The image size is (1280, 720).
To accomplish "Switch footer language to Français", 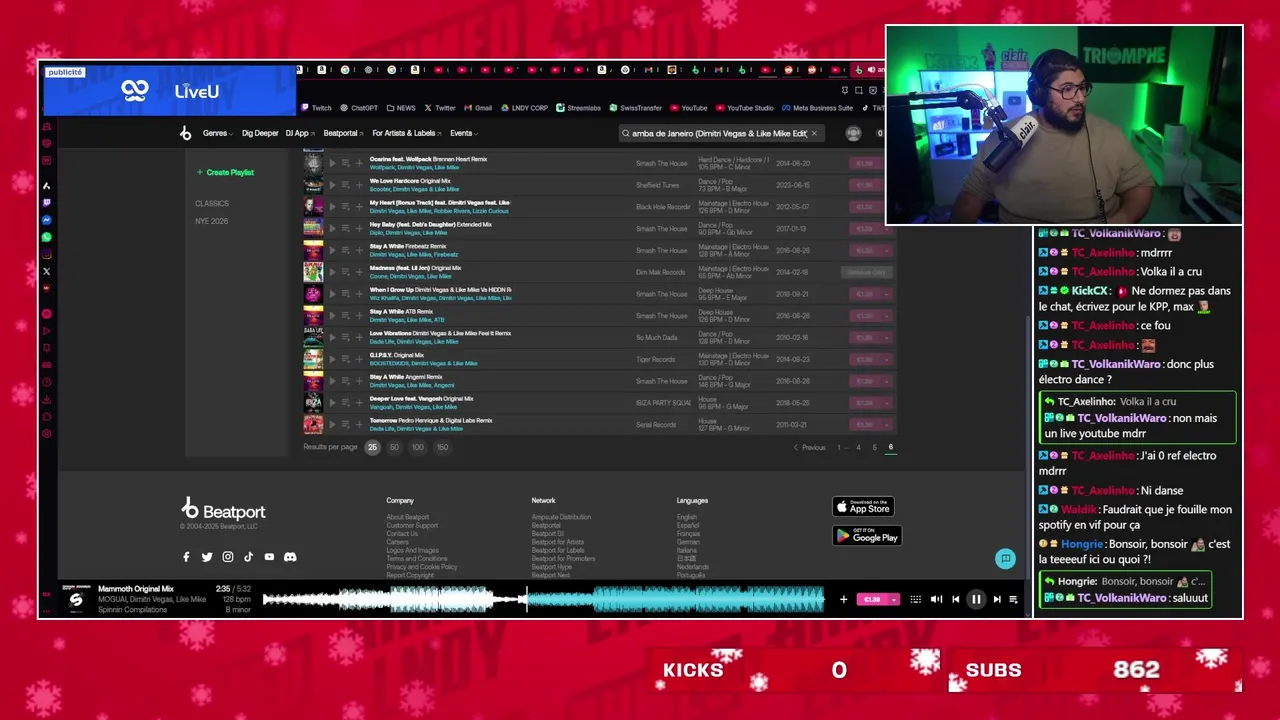I will (688, 534).
